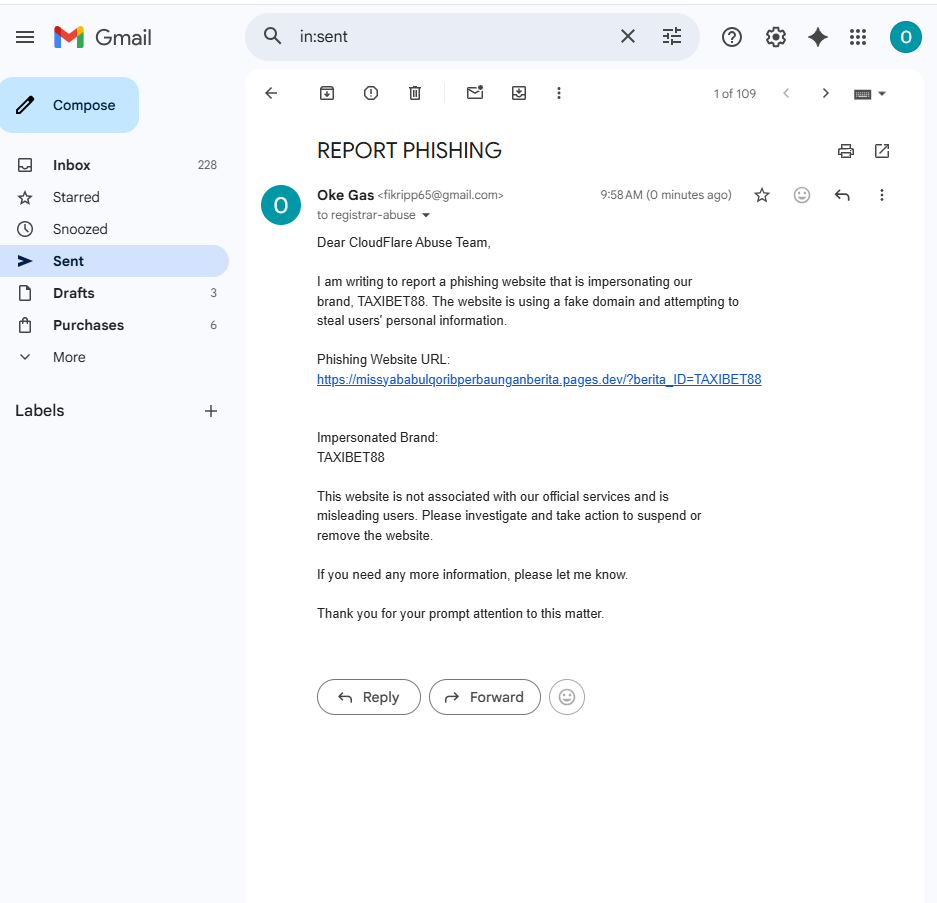
Task: Click sender name Oke Gas
Action: pyautogui.click(x=345, y=195)
